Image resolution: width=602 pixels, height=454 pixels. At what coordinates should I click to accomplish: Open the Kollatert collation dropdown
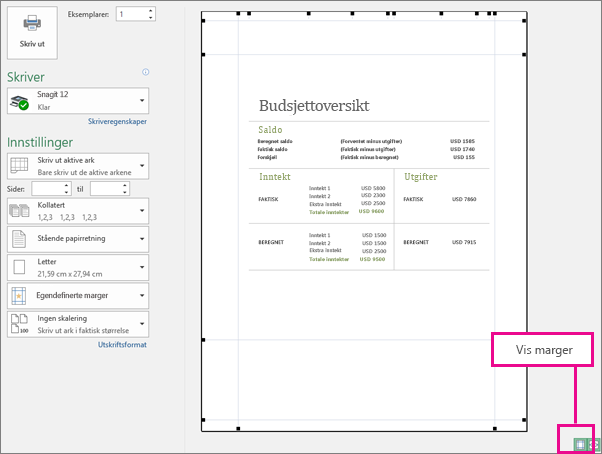click(78, 211)
